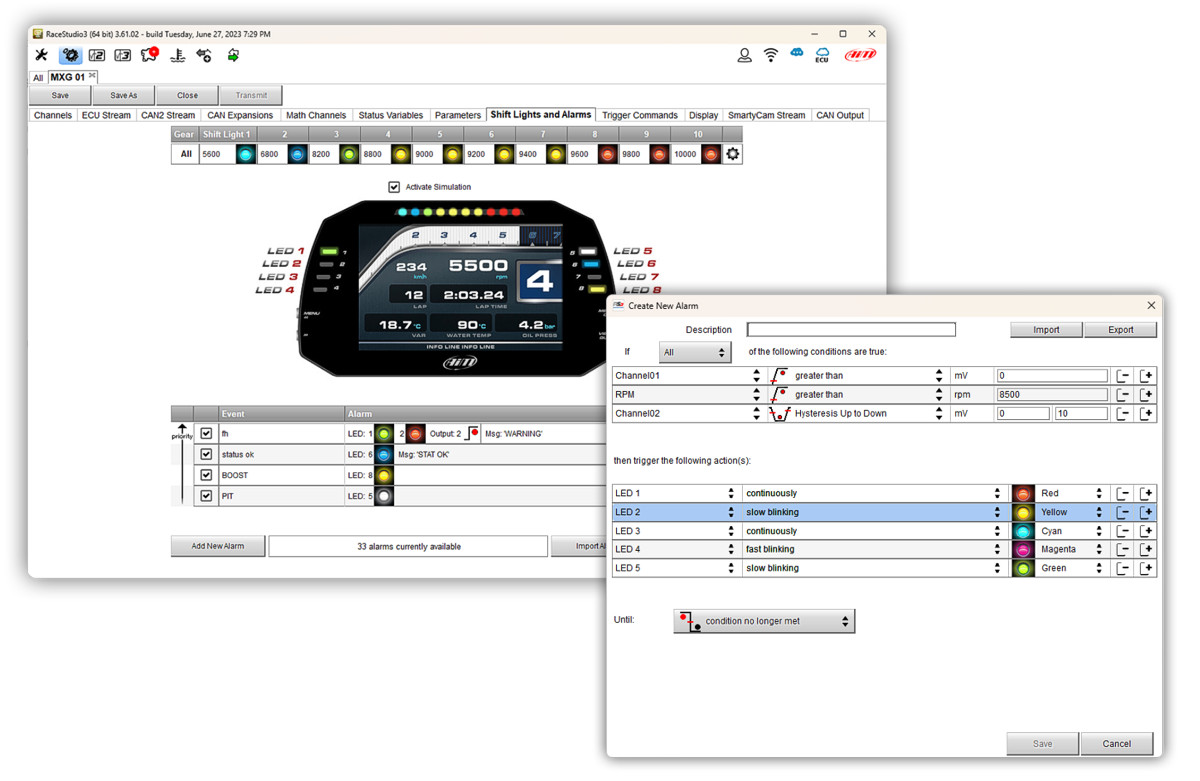Click the Close configuration button
The height and width of the screenshot is (781, 1200).
(x=187, y=96)
